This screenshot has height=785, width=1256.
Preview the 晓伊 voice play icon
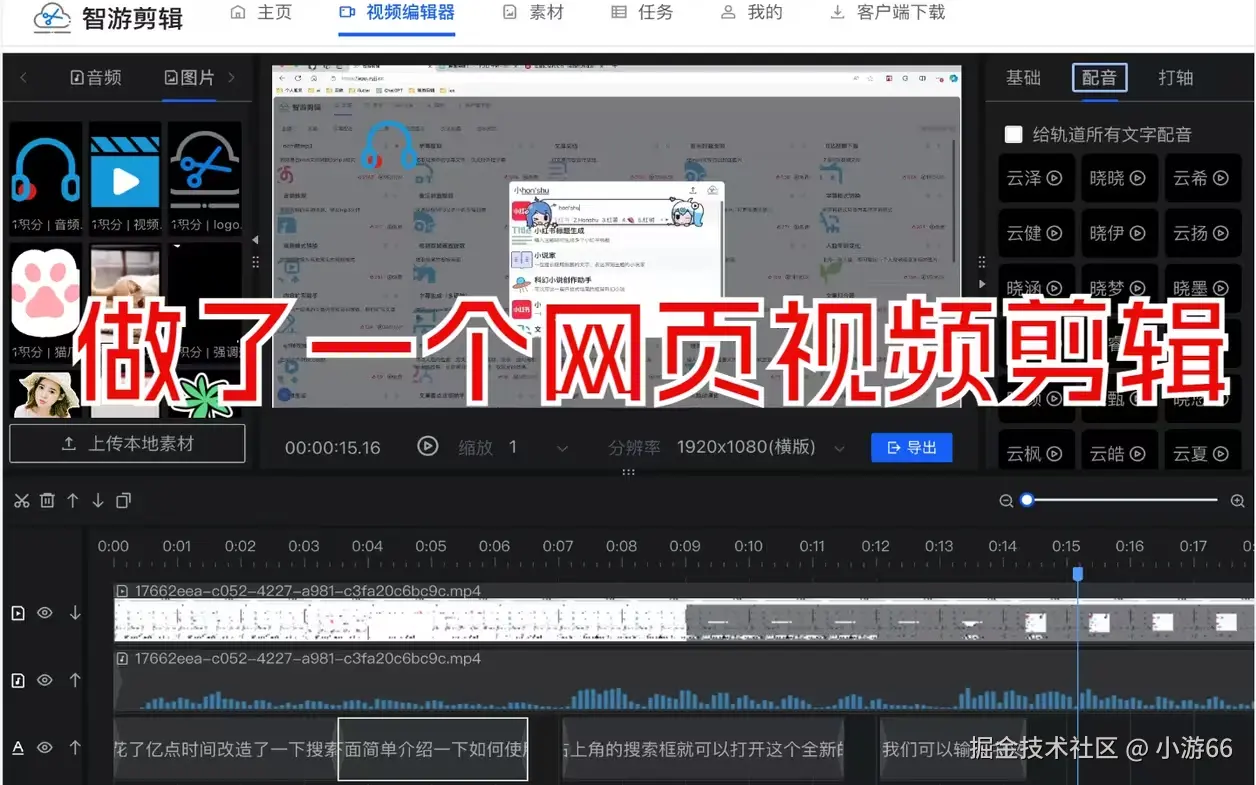coord(1137,234)
